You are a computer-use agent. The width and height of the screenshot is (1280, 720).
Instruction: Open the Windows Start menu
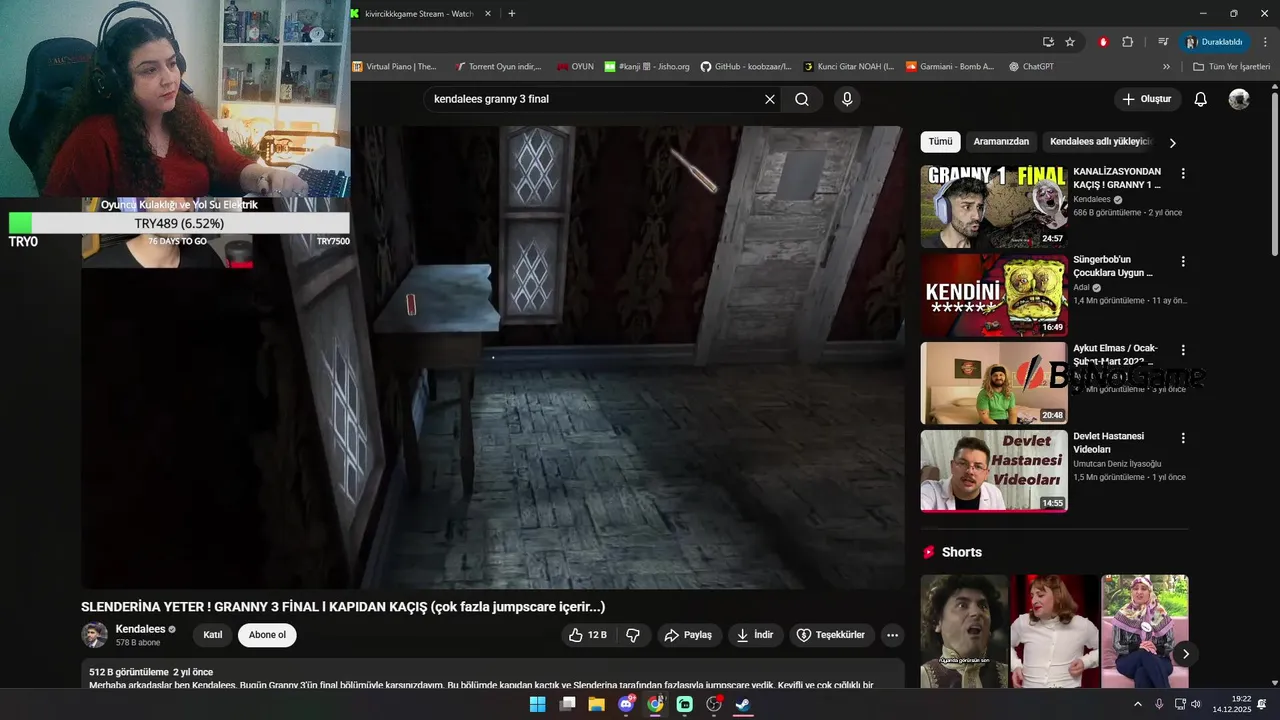(x=537, y=704)
